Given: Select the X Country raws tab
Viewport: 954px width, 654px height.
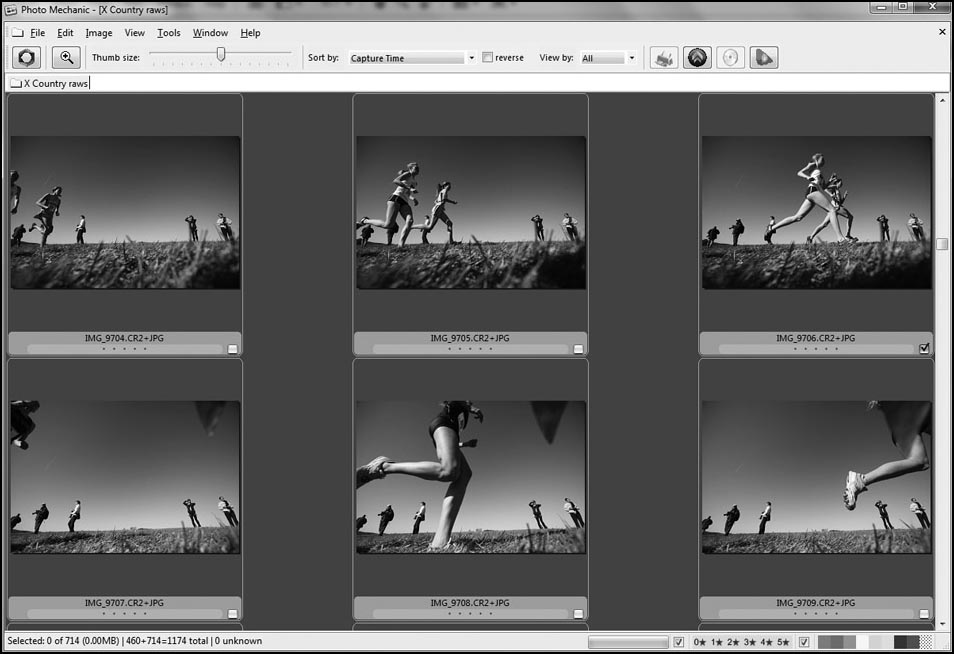Looking at the screenshot, I should click(49, 83).
